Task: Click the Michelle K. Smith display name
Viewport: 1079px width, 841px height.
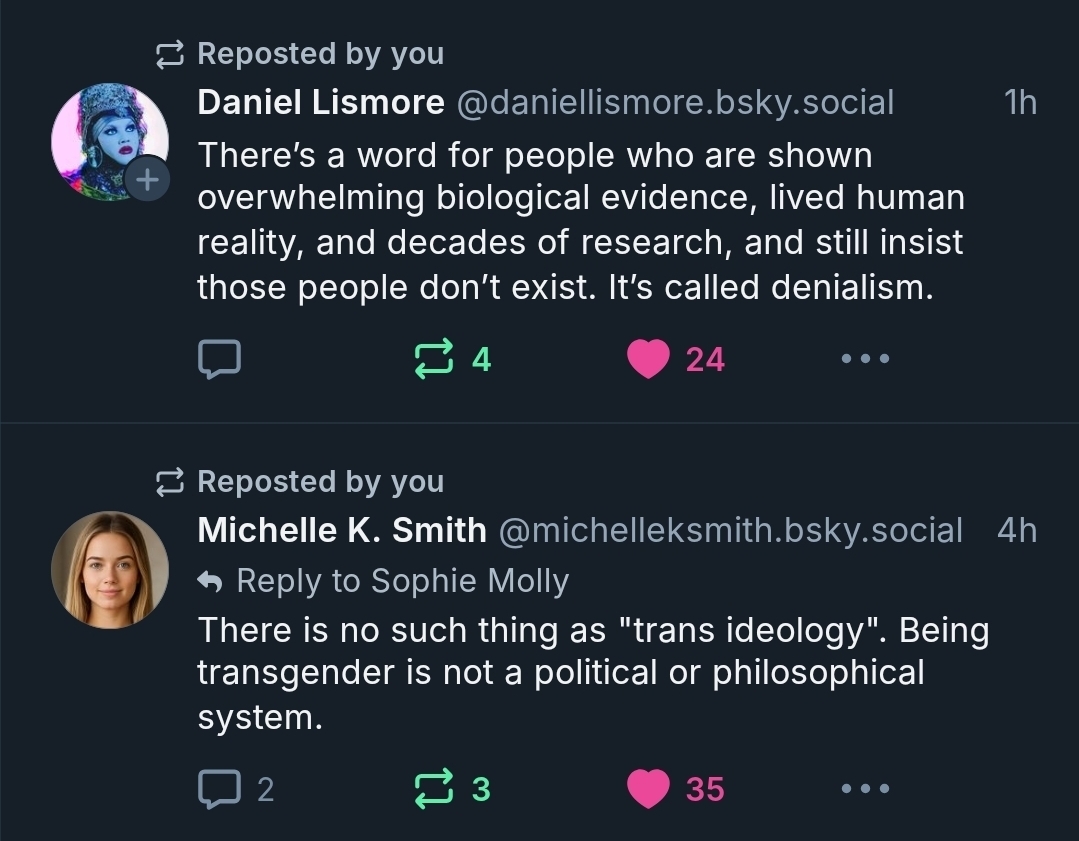Action: (x=342, y=530)
